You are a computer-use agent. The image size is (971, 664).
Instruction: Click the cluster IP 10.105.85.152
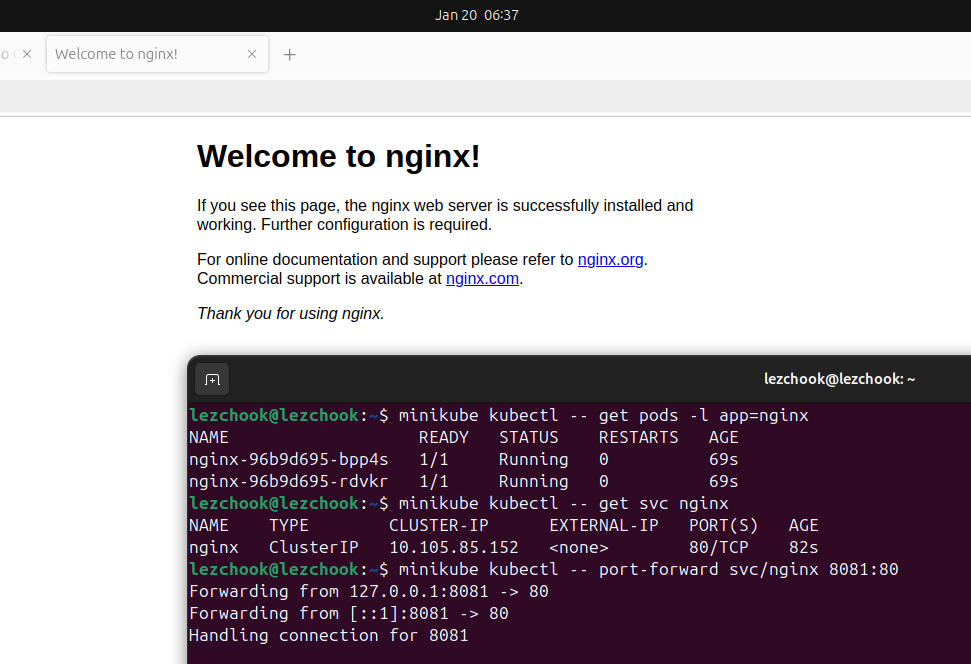[x=454, y=548]
